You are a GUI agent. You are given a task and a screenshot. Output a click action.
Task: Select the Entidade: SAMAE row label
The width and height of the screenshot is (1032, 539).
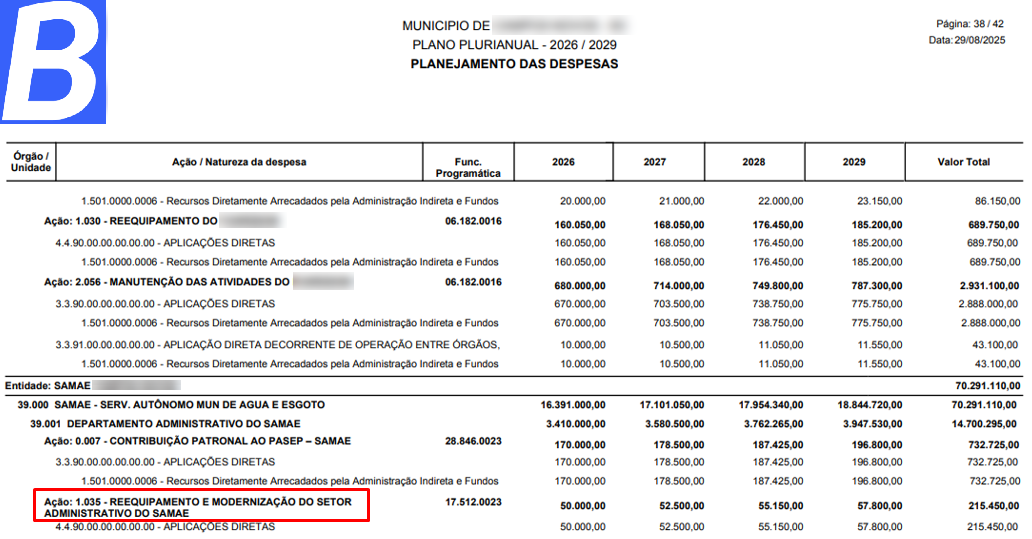tap(48, 385)
